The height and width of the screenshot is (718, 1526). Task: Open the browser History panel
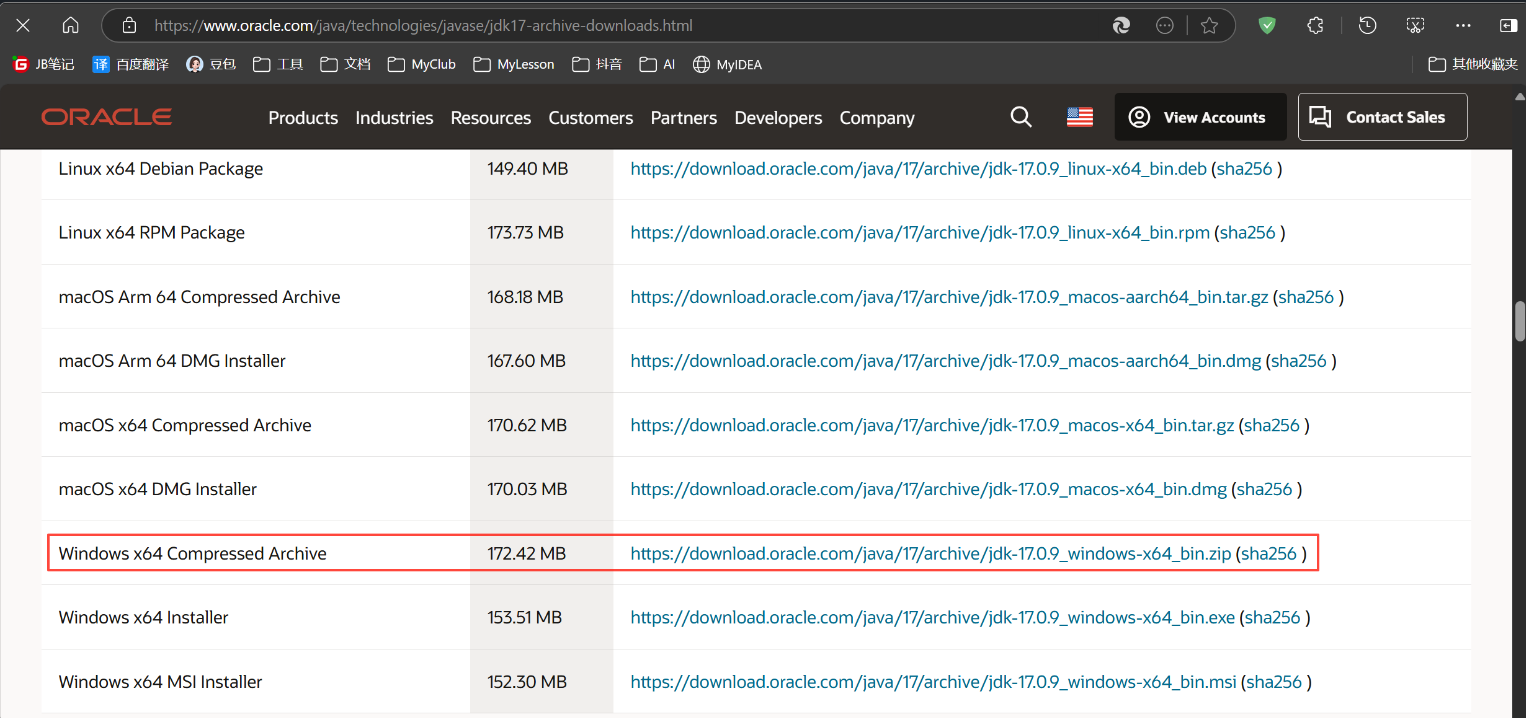click(x=1368, y=25)
